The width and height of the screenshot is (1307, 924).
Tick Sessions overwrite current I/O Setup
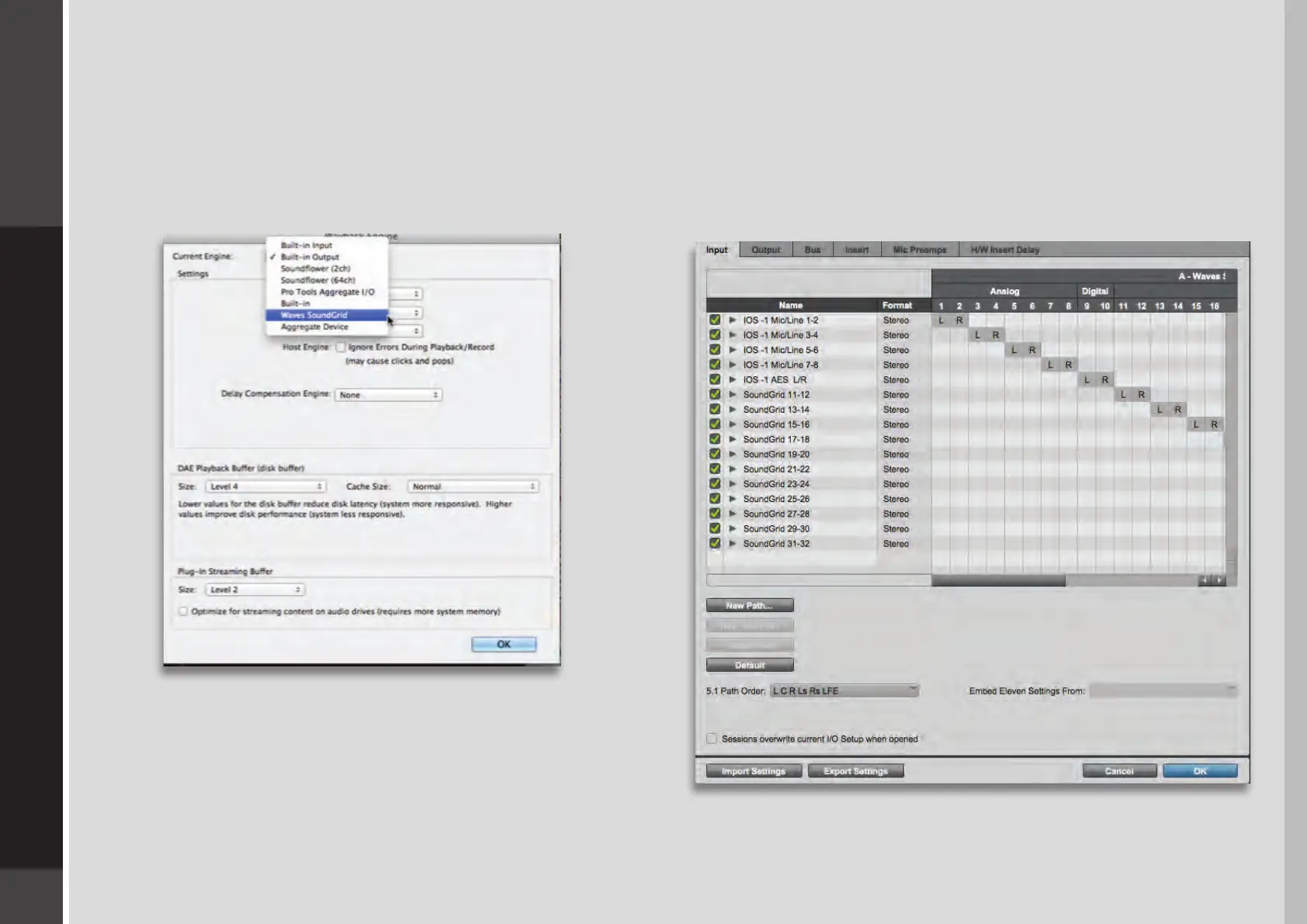(x=712, y=739)
